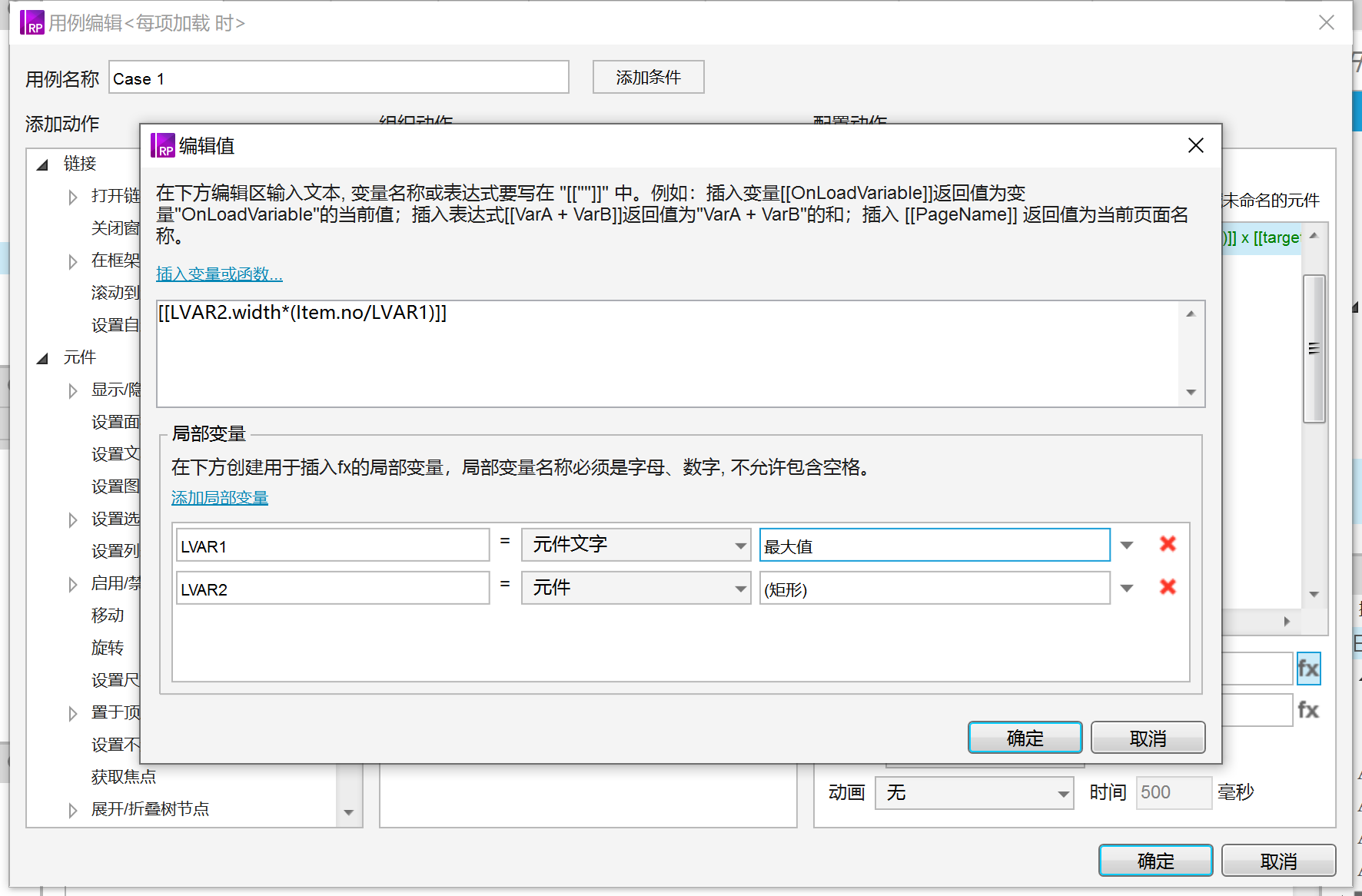Click the 用例名称 Case 1 field
Image resolution: width=1362 pixels, height=896 pixels.
pos(339,77)
